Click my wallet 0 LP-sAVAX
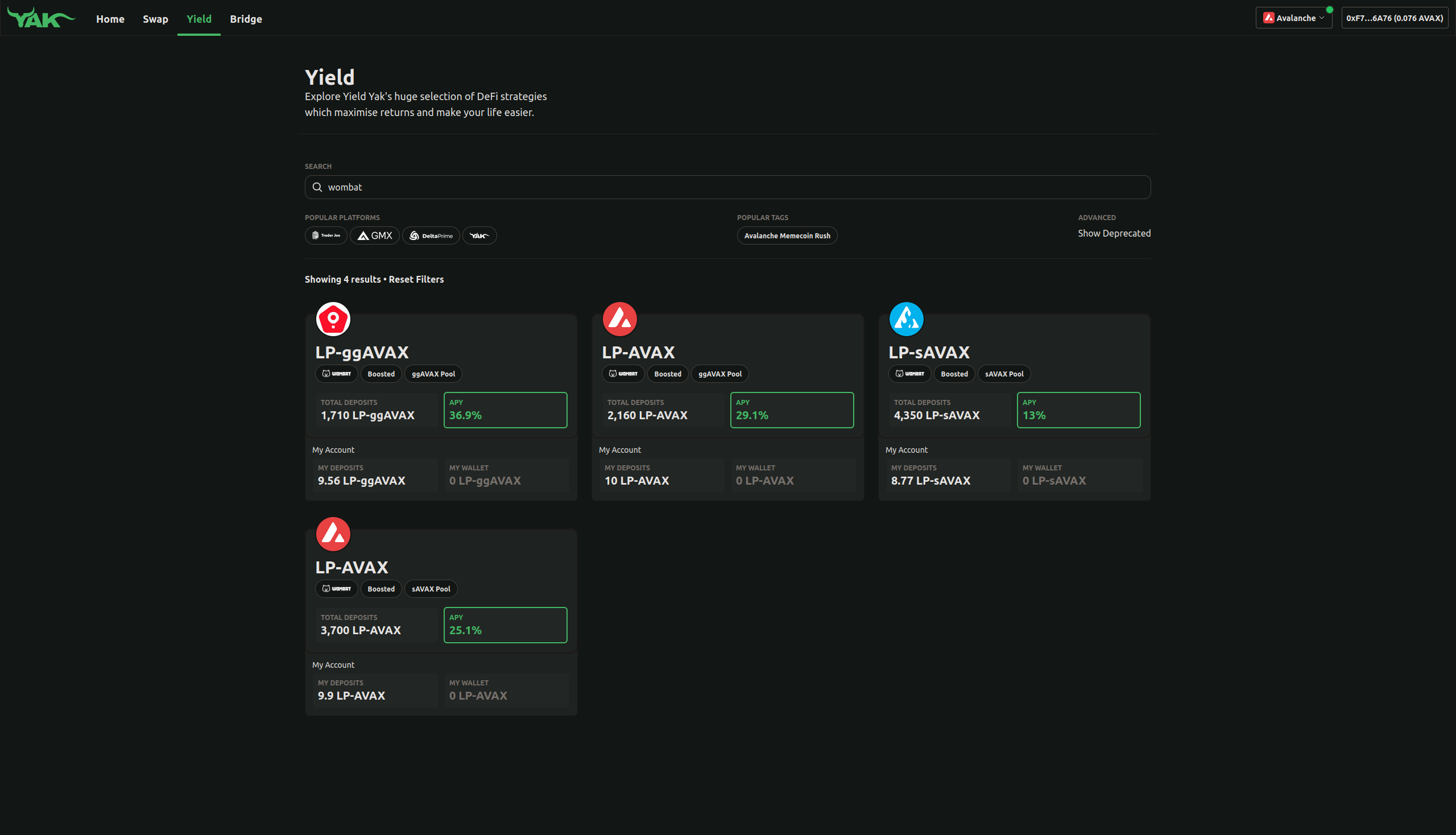The image size is (1456, 835). [x=1081, y=476]
